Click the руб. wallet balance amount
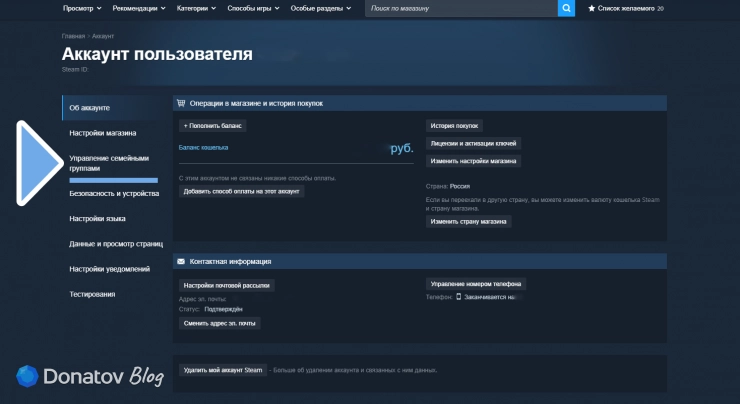This screenshot has width=740, height=404. tap(402, 148)
